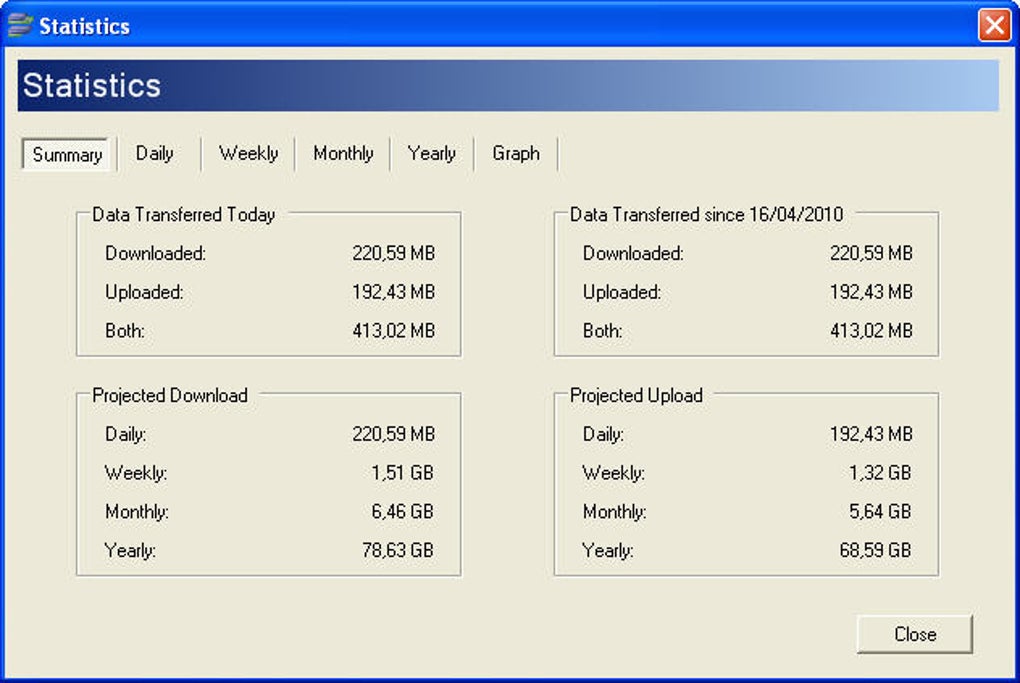
Task: Click 'Both:' label in Data Transferred Today
Action: [x=125, y=331]
